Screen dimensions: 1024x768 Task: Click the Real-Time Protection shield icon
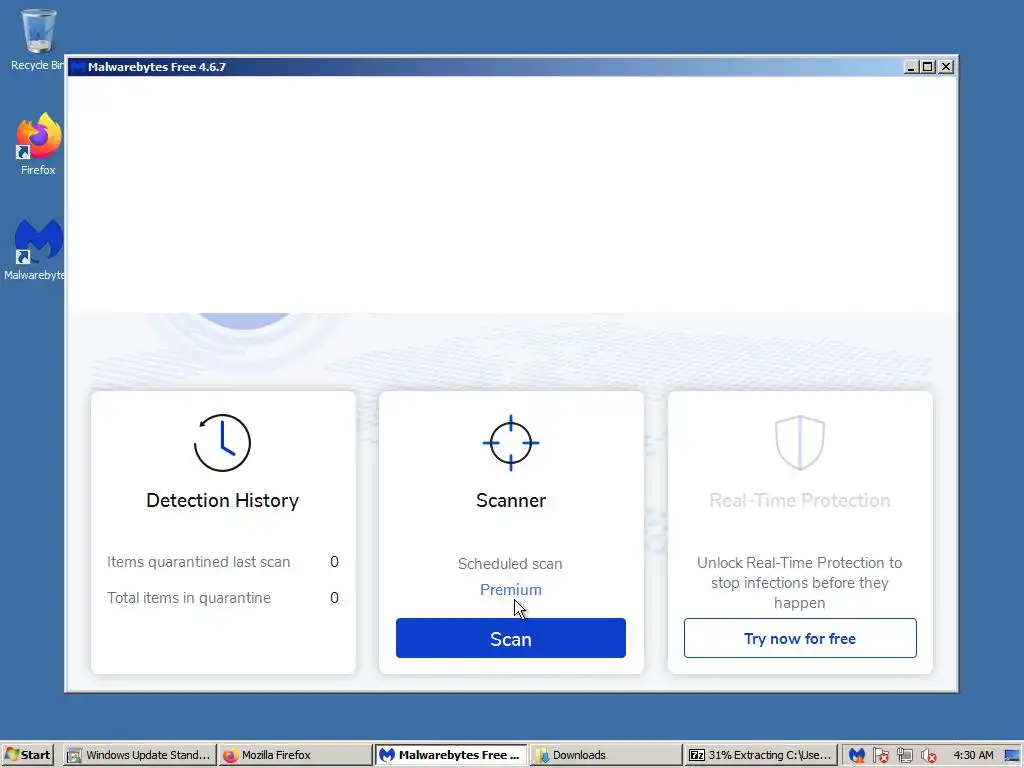point(800,443)
